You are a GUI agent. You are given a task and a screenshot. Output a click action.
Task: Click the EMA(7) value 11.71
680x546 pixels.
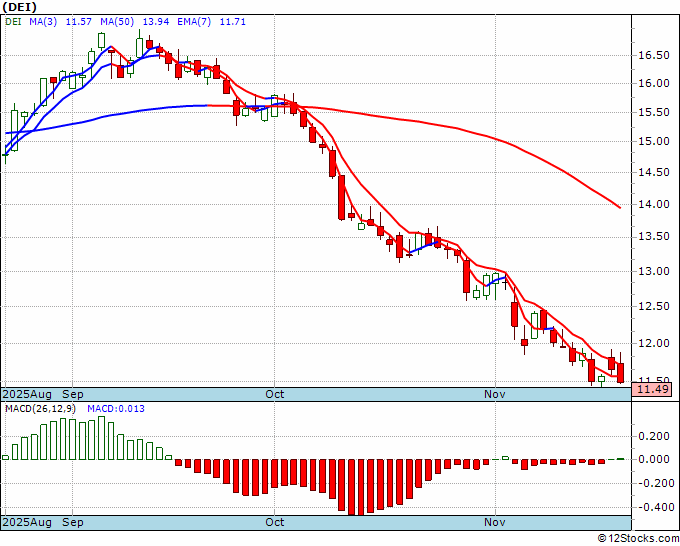[x=232, y=22]
